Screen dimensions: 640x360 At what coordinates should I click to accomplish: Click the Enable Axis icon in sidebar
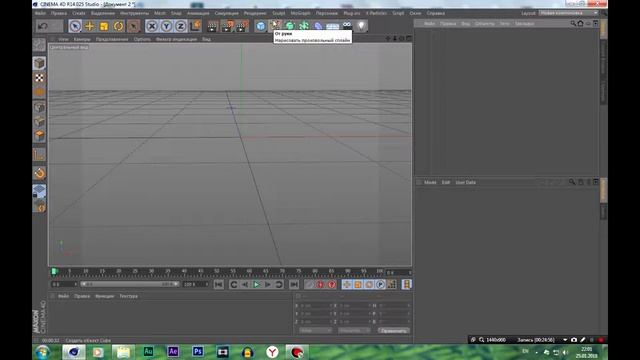(39, 155)
